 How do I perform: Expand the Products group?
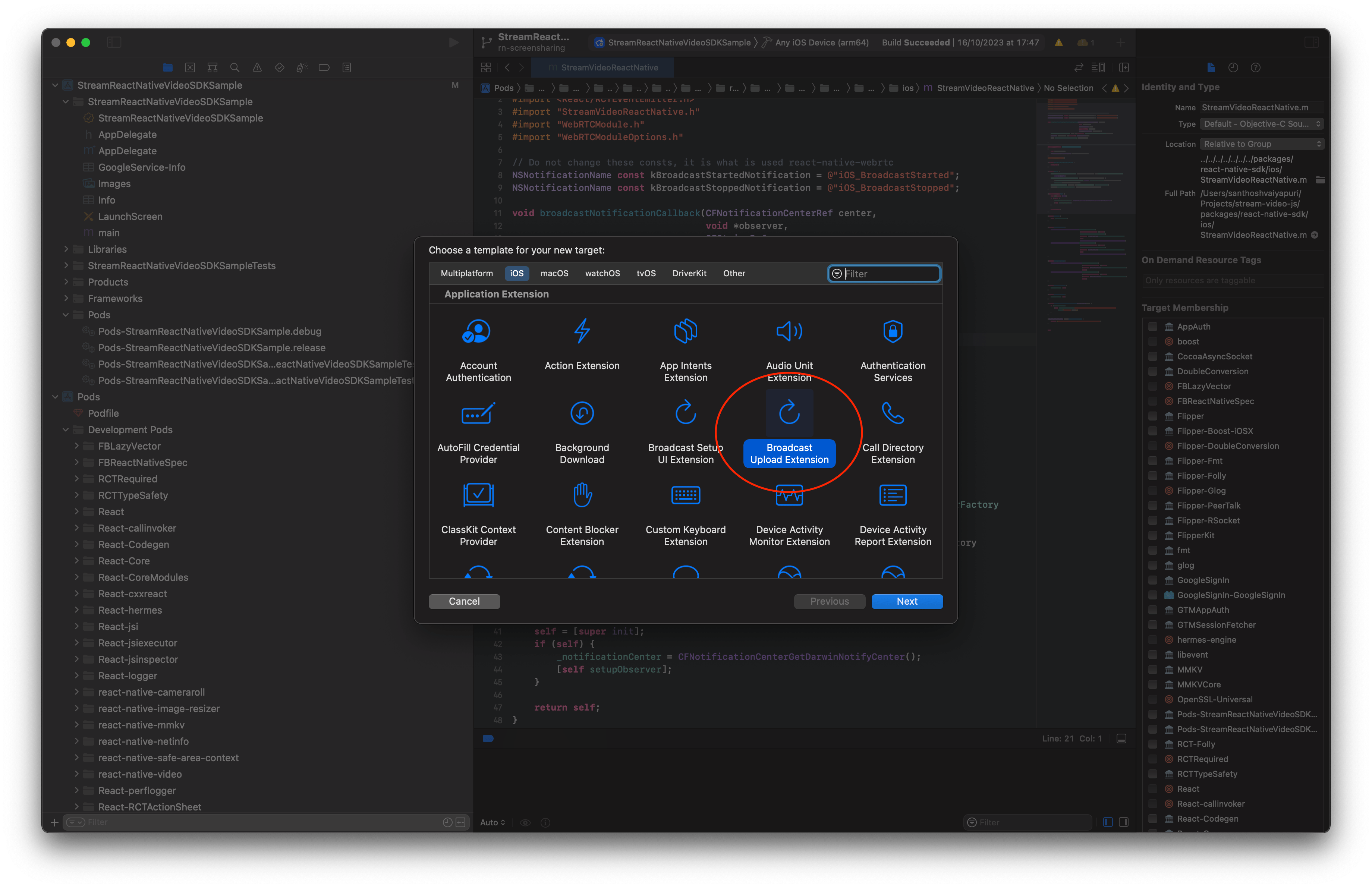[x=66, y=282]
